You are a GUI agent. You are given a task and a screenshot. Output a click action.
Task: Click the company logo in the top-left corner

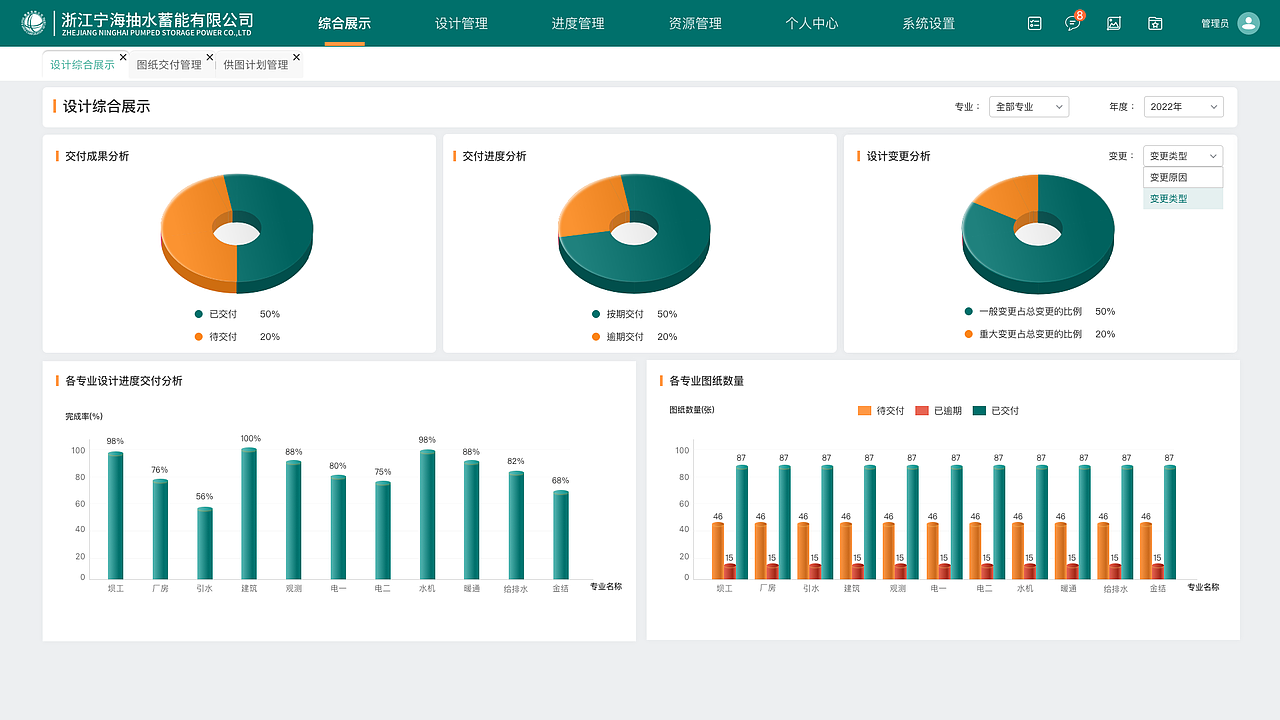pos(33,21)
